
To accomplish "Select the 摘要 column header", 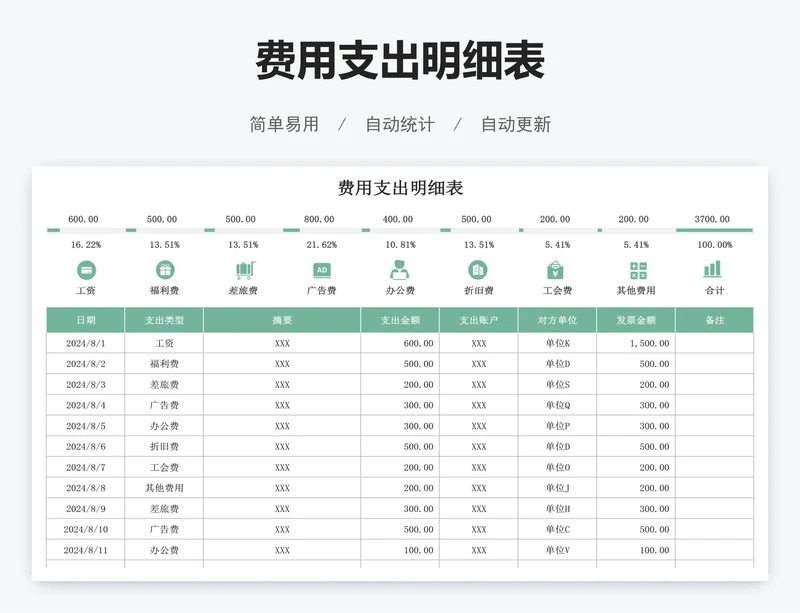I will 282,320.
